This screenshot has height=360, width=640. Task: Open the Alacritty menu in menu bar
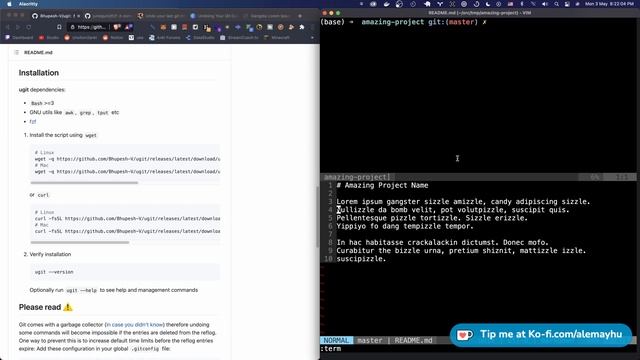click(29, 4)
